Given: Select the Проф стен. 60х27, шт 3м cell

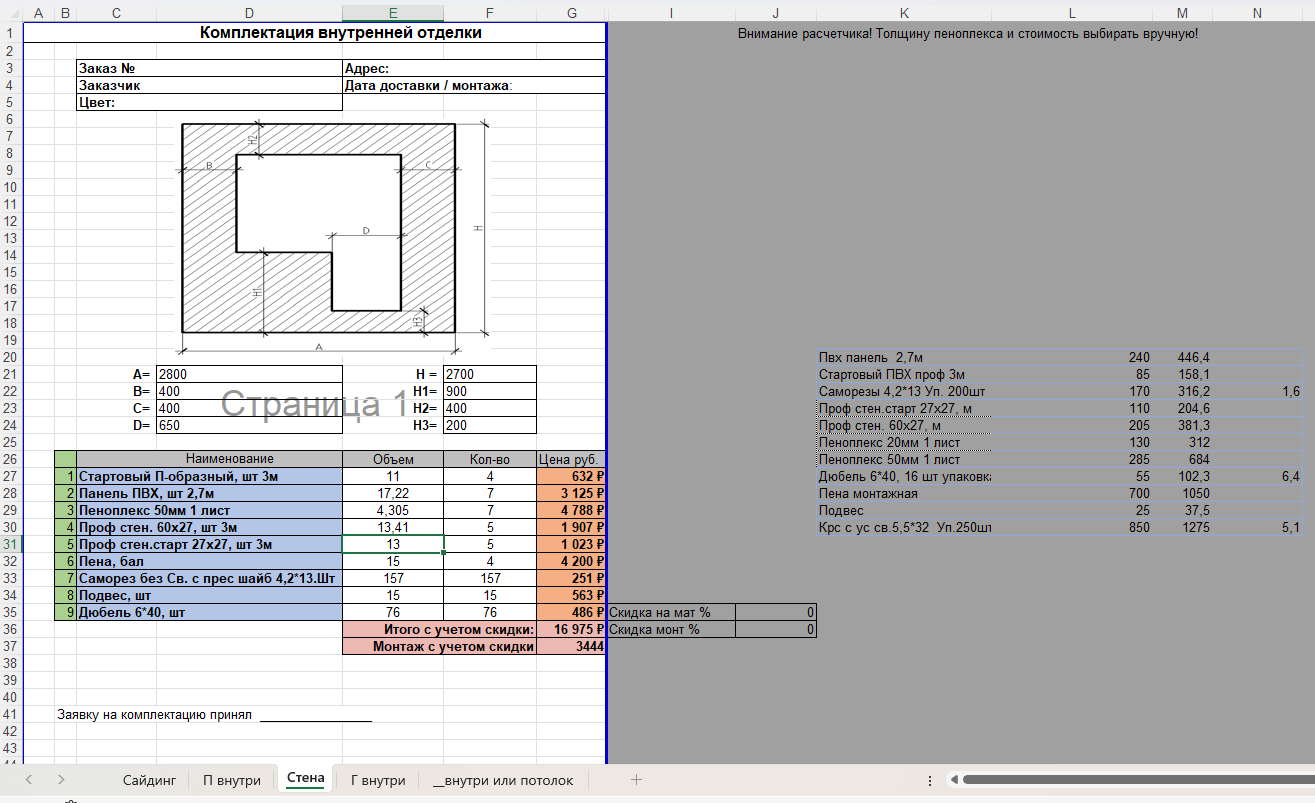Looking at the screenshot, I should tap(209, 527).
